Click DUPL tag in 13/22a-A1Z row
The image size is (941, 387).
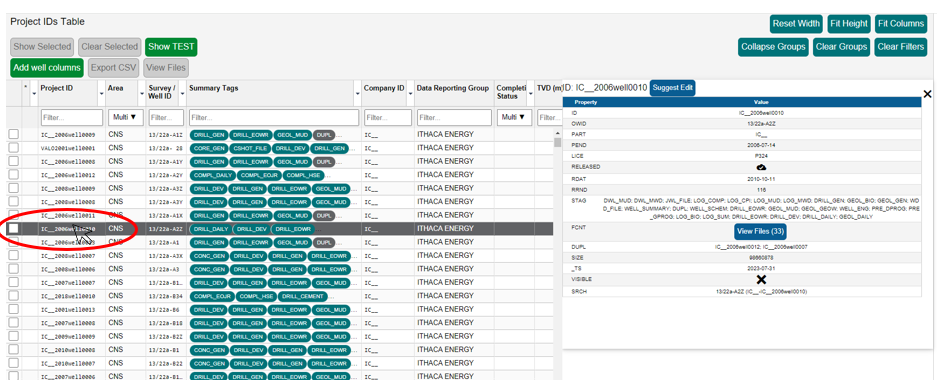click(323, 135)
